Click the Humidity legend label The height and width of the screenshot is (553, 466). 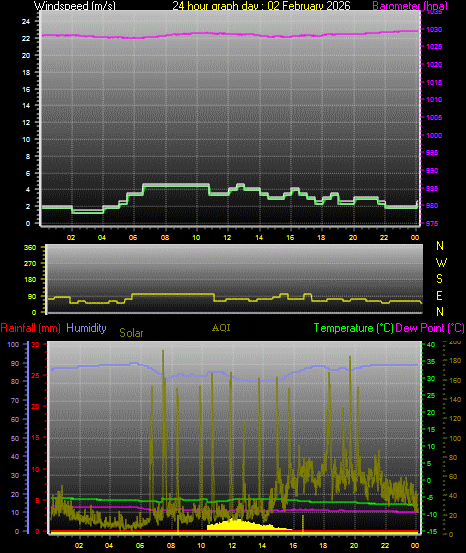click(x=86, y=328)
